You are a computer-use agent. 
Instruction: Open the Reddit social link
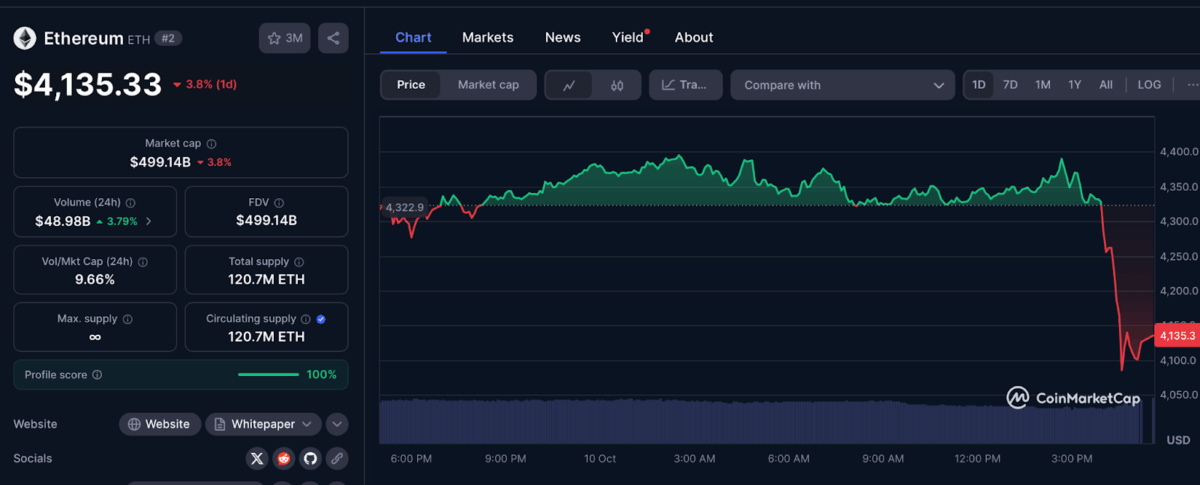coord(284,458)
